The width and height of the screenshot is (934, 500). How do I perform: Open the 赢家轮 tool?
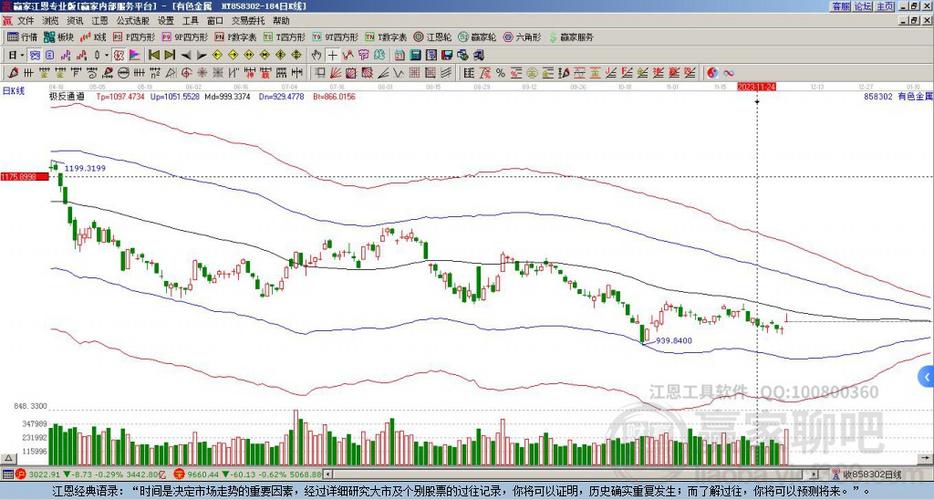[477, 37]
